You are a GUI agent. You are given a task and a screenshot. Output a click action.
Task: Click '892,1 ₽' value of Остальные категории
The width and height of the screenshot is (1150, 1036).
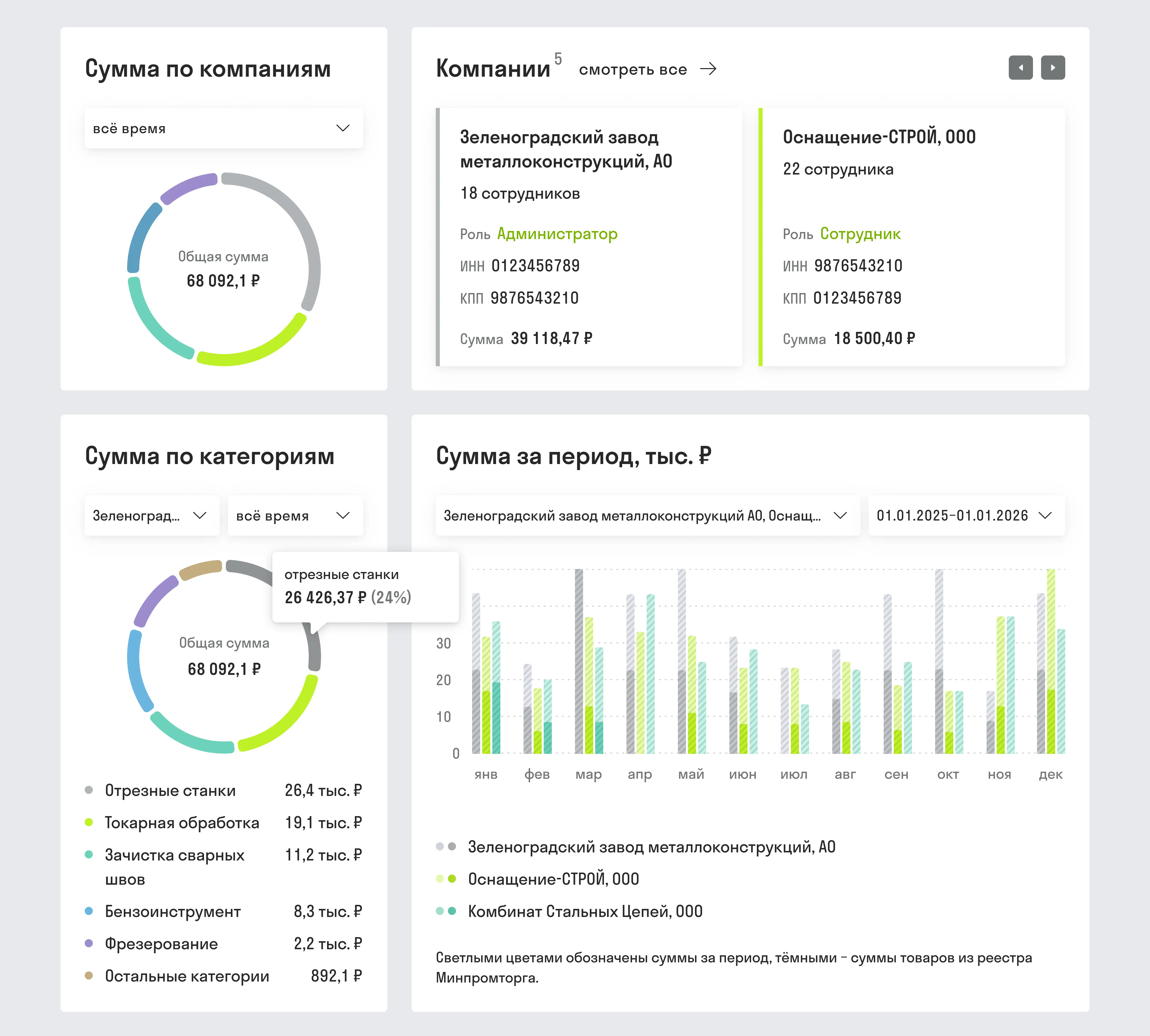[x=336, y=976]
